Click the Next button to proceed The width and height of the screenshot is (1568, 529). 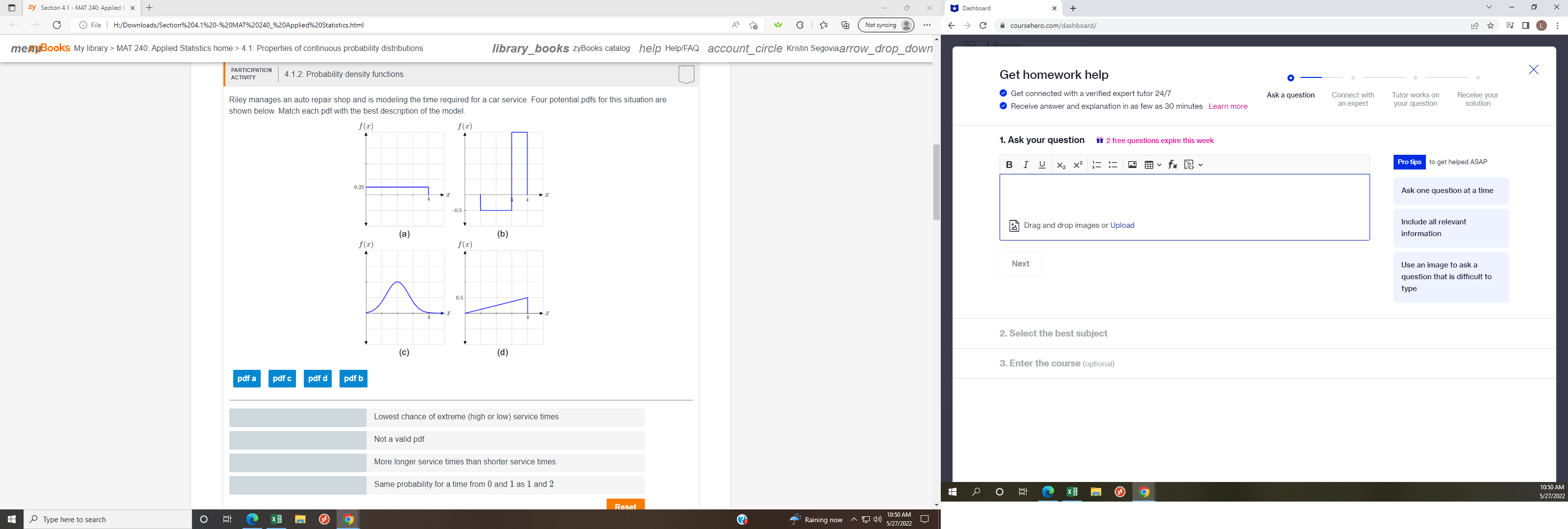point(1019,263)
